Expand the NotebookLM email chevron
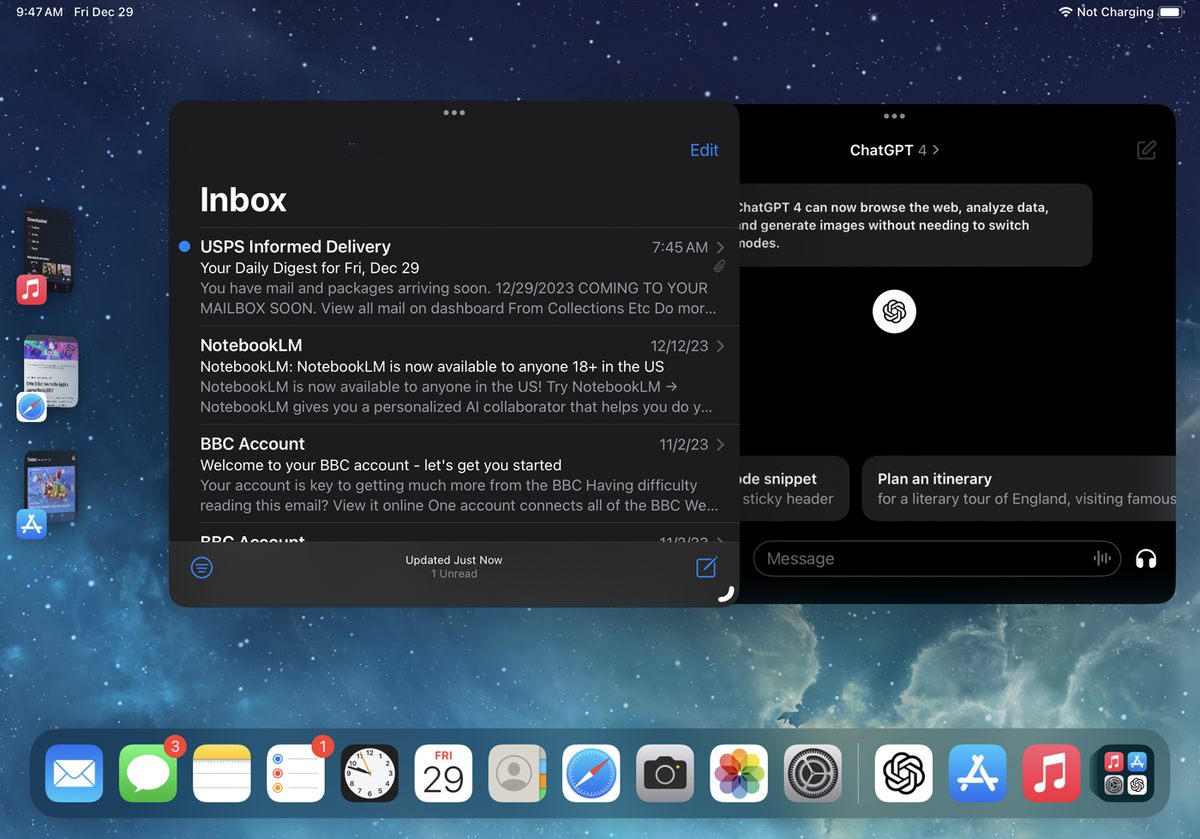1200x839 pixels. [721, 346]
